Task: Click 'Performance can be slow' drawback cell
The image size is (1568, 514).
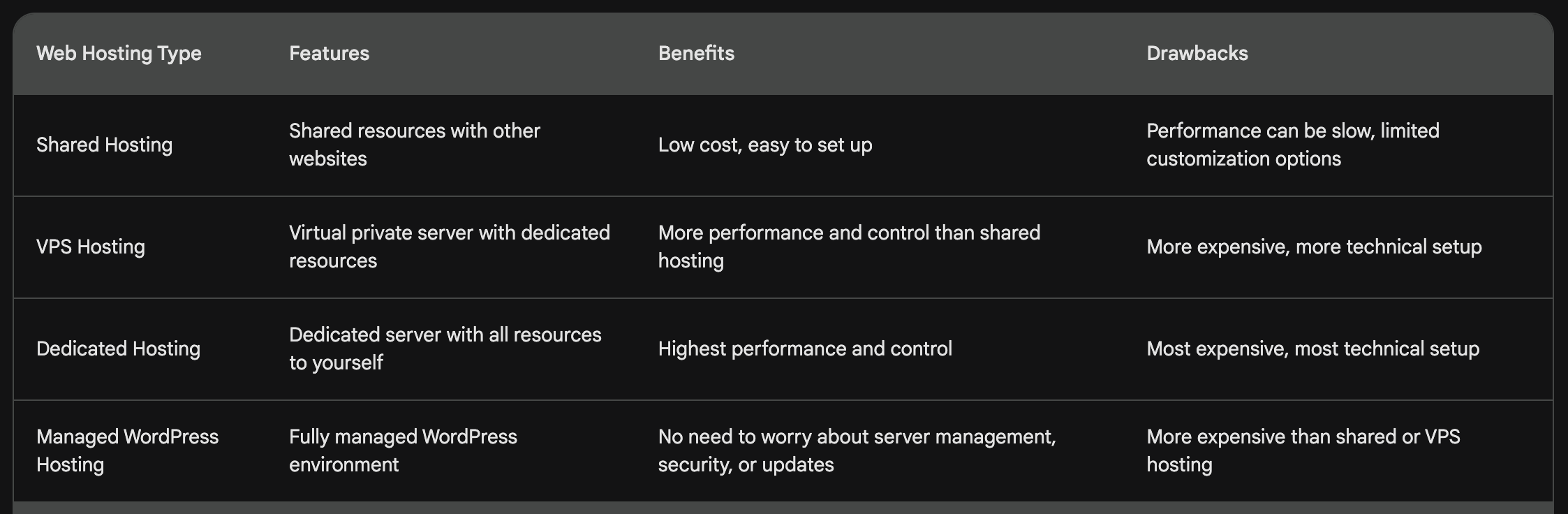Action: click(1293, 145)
